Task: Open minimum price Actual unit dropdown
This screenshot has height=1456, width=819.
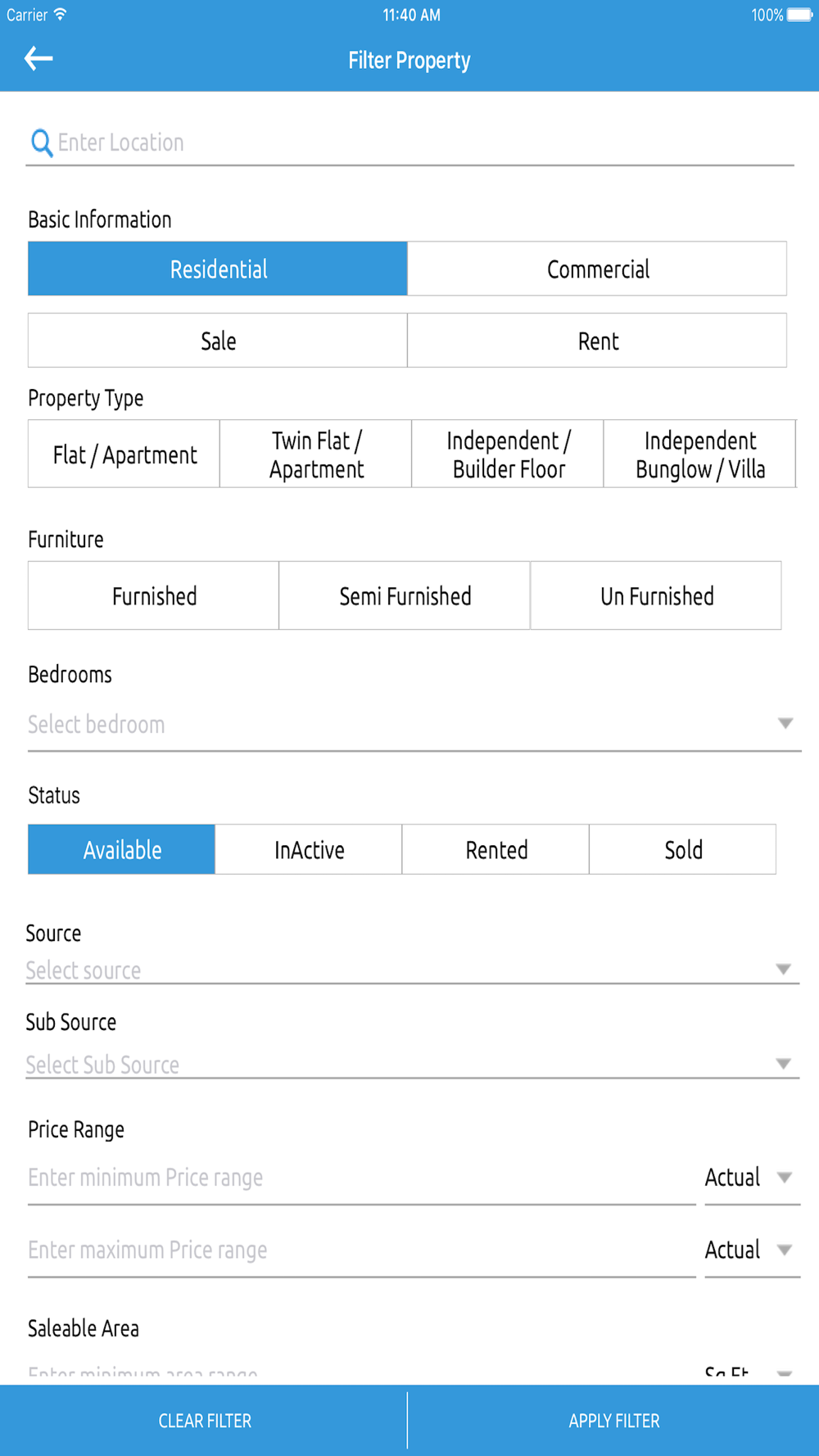Action: (x=751, y=1178)
